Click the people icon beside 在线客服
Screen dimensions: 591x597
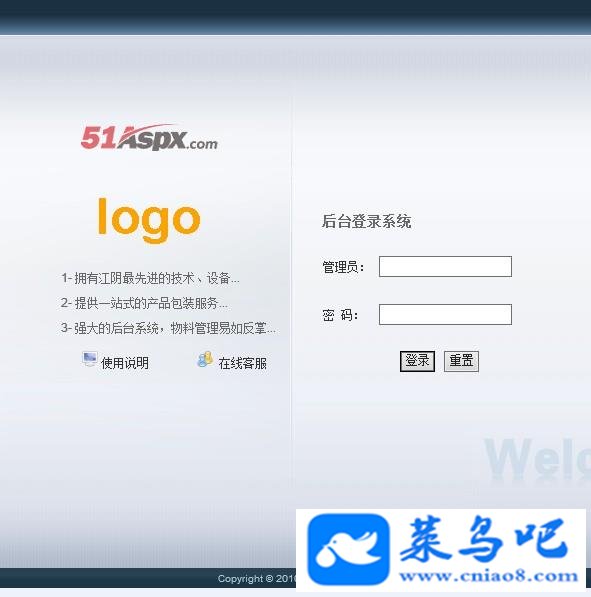(x=205, y=359)
